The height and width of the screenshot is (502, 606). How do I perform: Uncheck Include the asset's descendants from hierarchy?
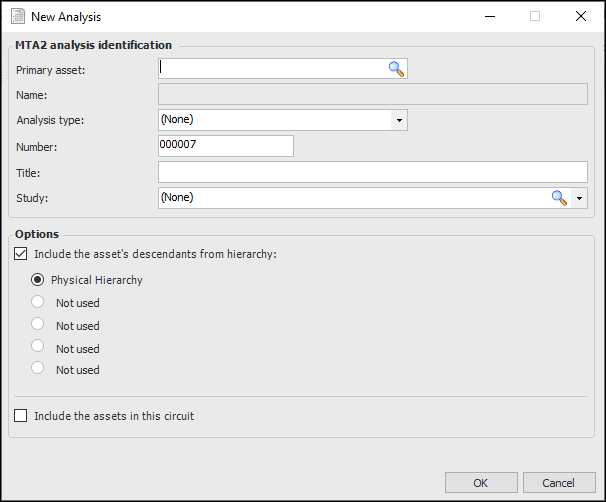[21, 254]
